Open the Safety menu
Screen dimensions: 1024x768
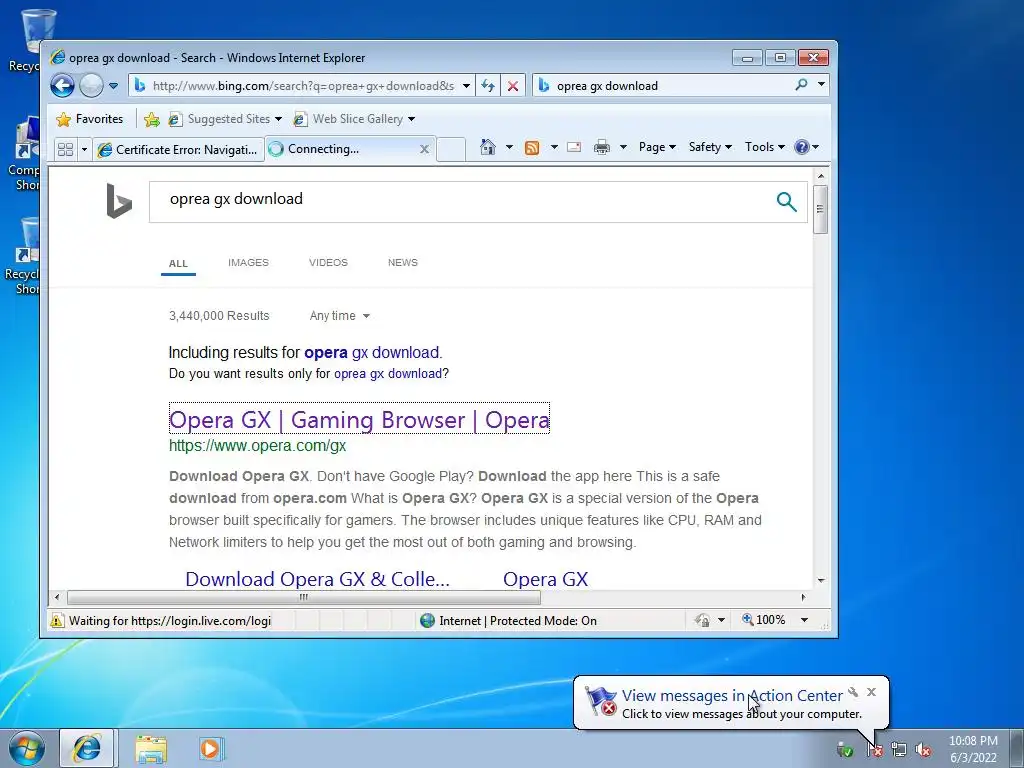click(x=710, y=147)
